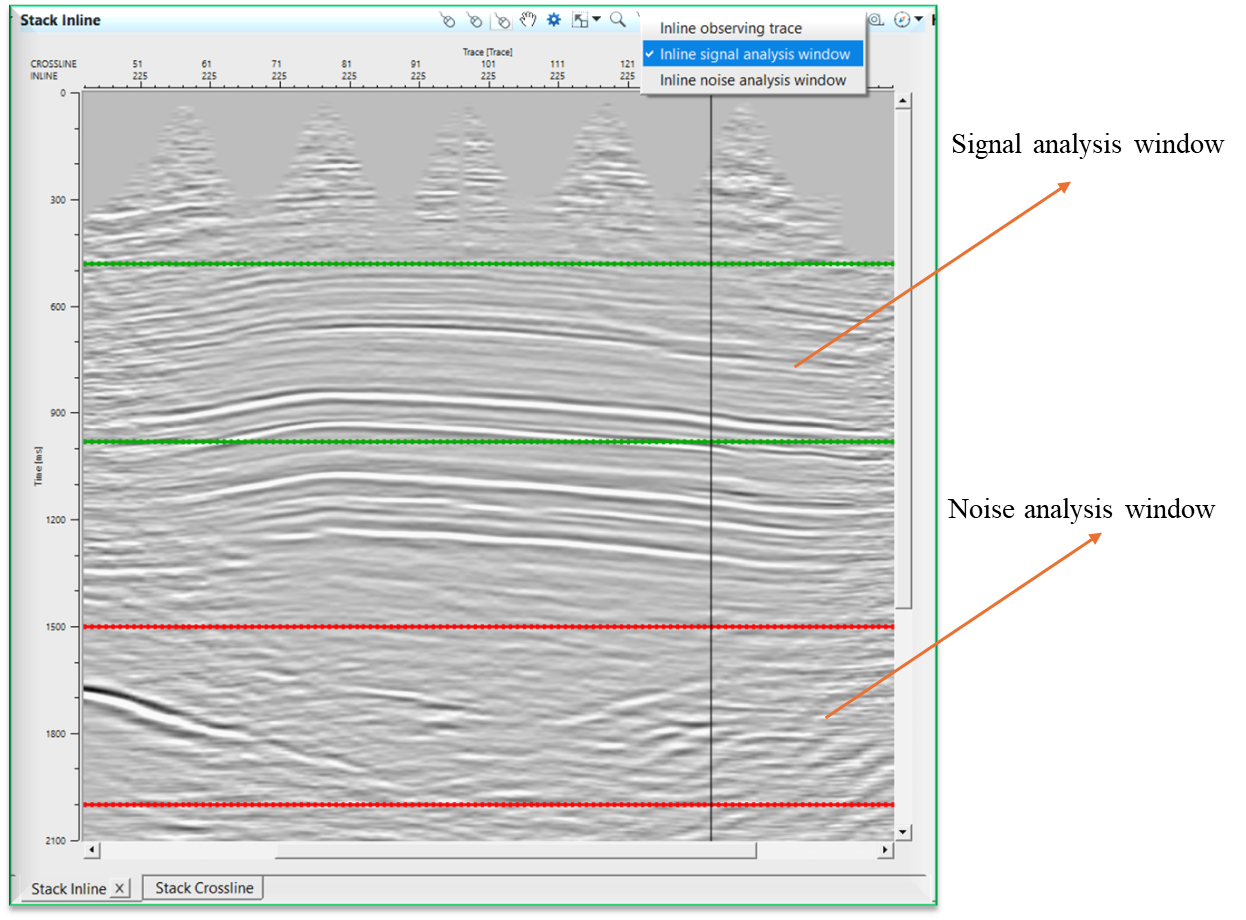Switch to the Stack Crossline tab
1246x920 pixels.
[x=204, y=888]
